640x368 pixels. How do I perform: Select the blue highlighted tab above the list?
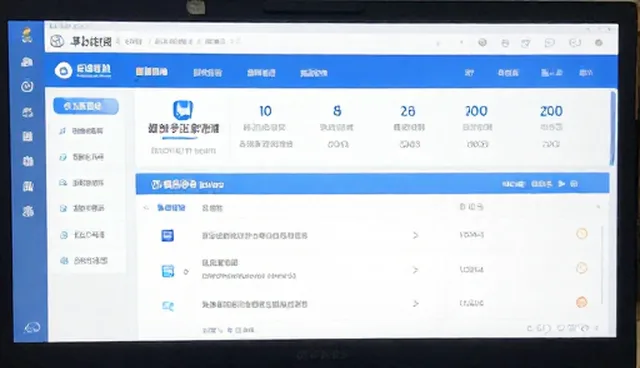pos(171,208)
